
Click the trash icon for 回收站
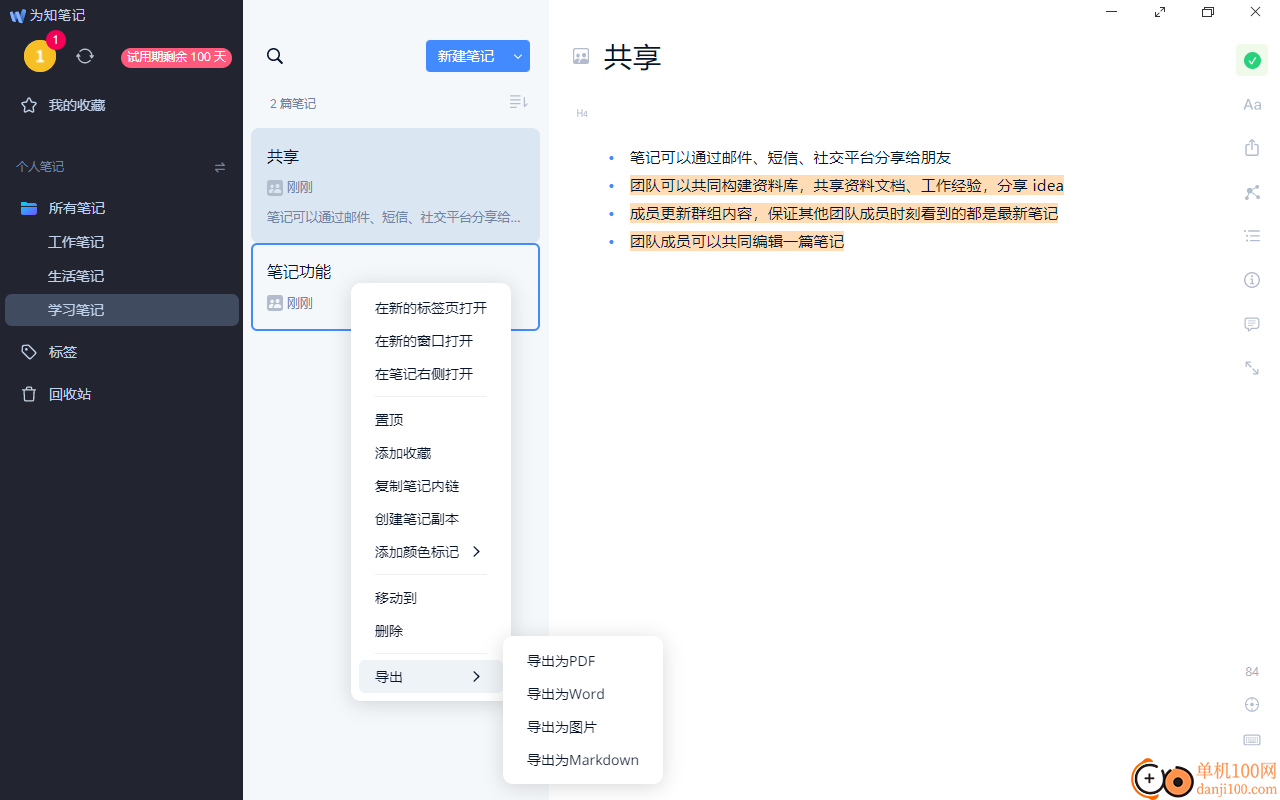point(29,394)
